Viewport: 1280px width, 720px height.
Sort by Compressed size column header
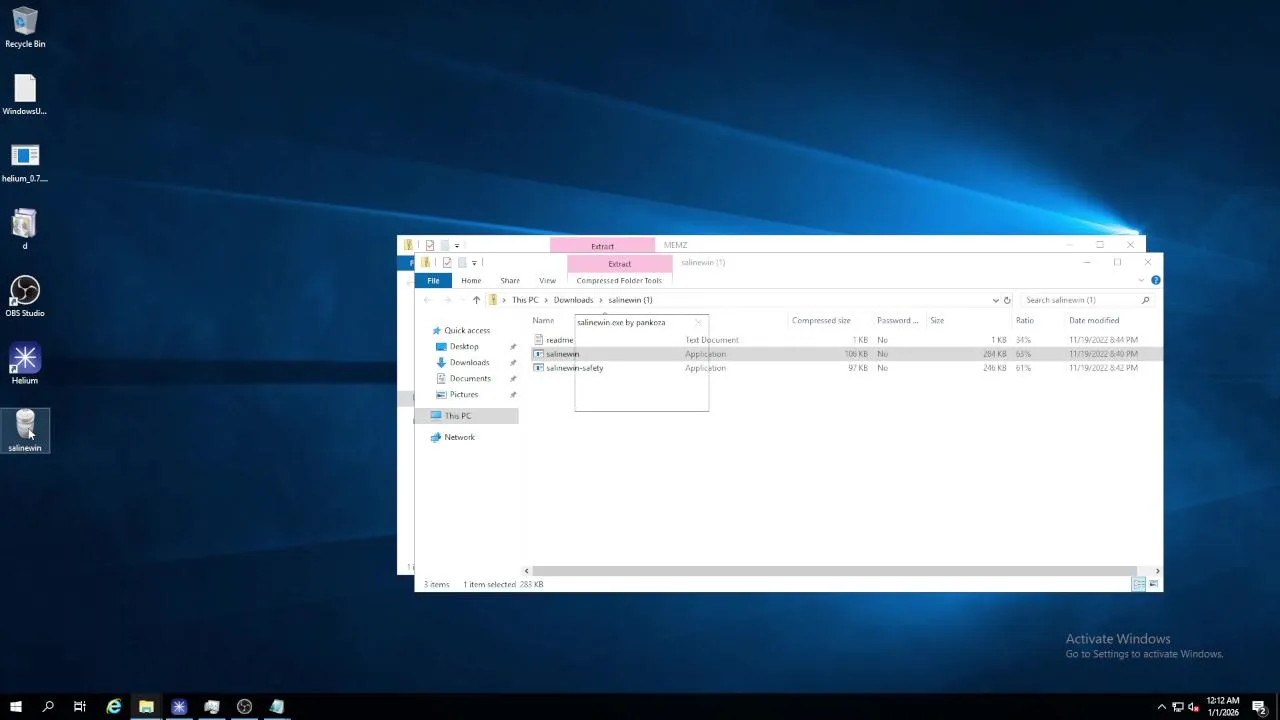point(821,321)
